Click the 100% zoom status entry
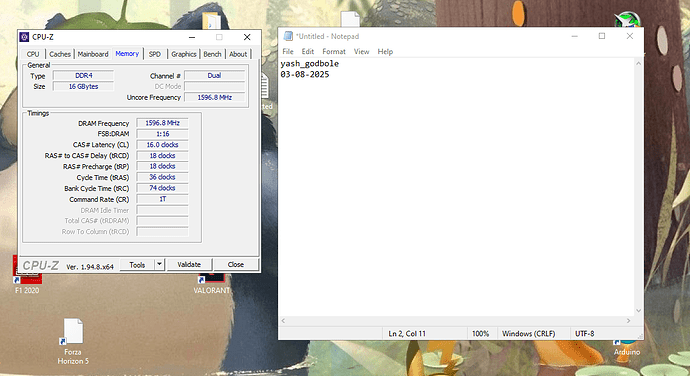The image size is (690, 376). coord(481,334)
